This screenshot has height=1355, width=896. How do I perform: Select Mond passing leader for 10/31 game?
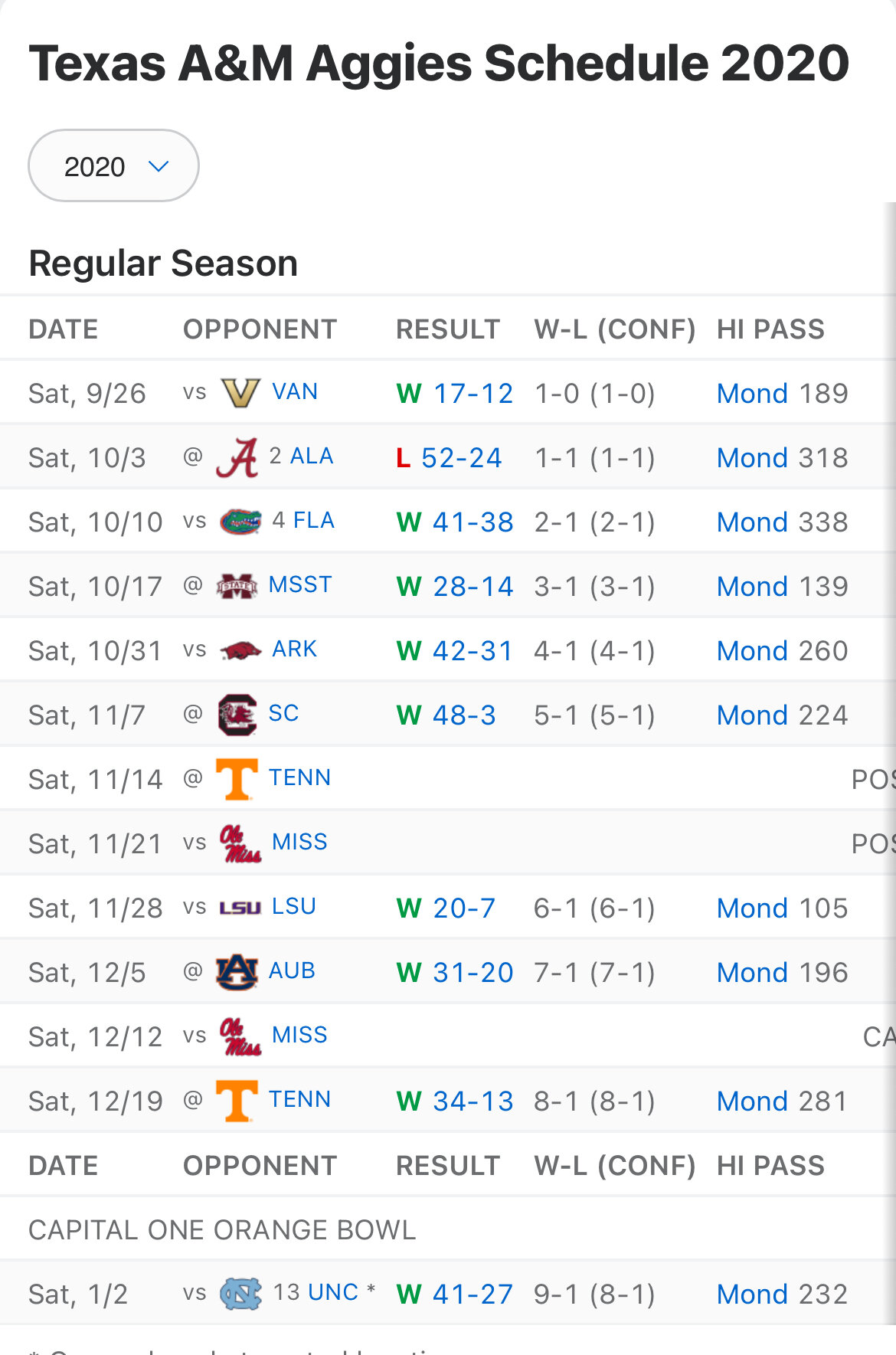point(752,650)
